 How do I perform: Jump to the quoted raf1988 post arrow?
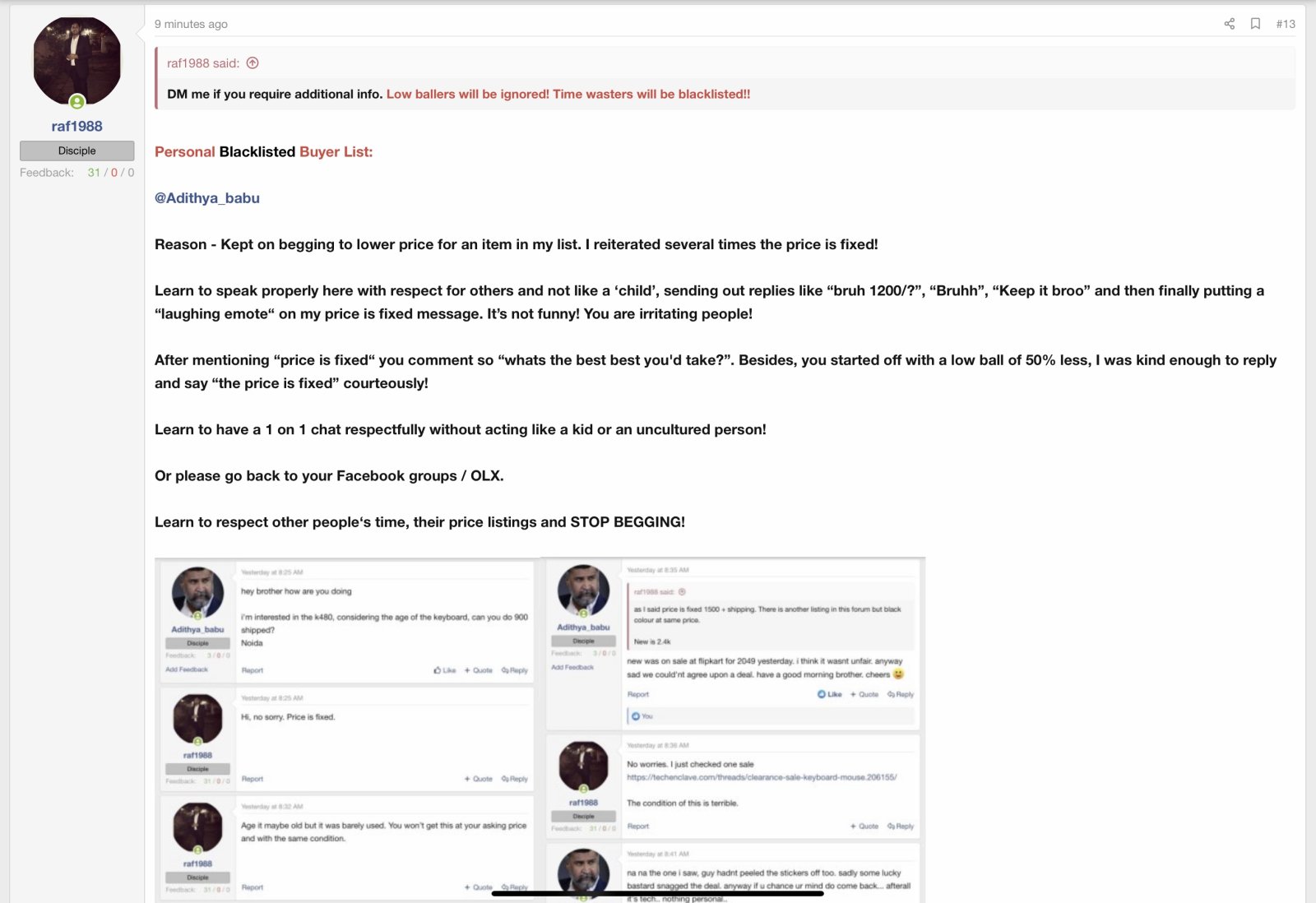tap(253, 63)
